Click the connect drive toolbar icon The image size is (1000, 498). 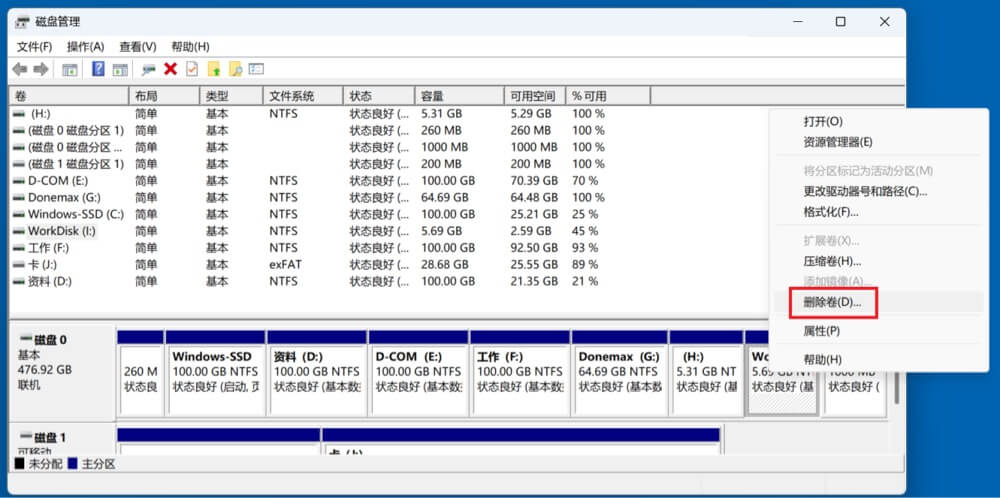click(148, 69)
